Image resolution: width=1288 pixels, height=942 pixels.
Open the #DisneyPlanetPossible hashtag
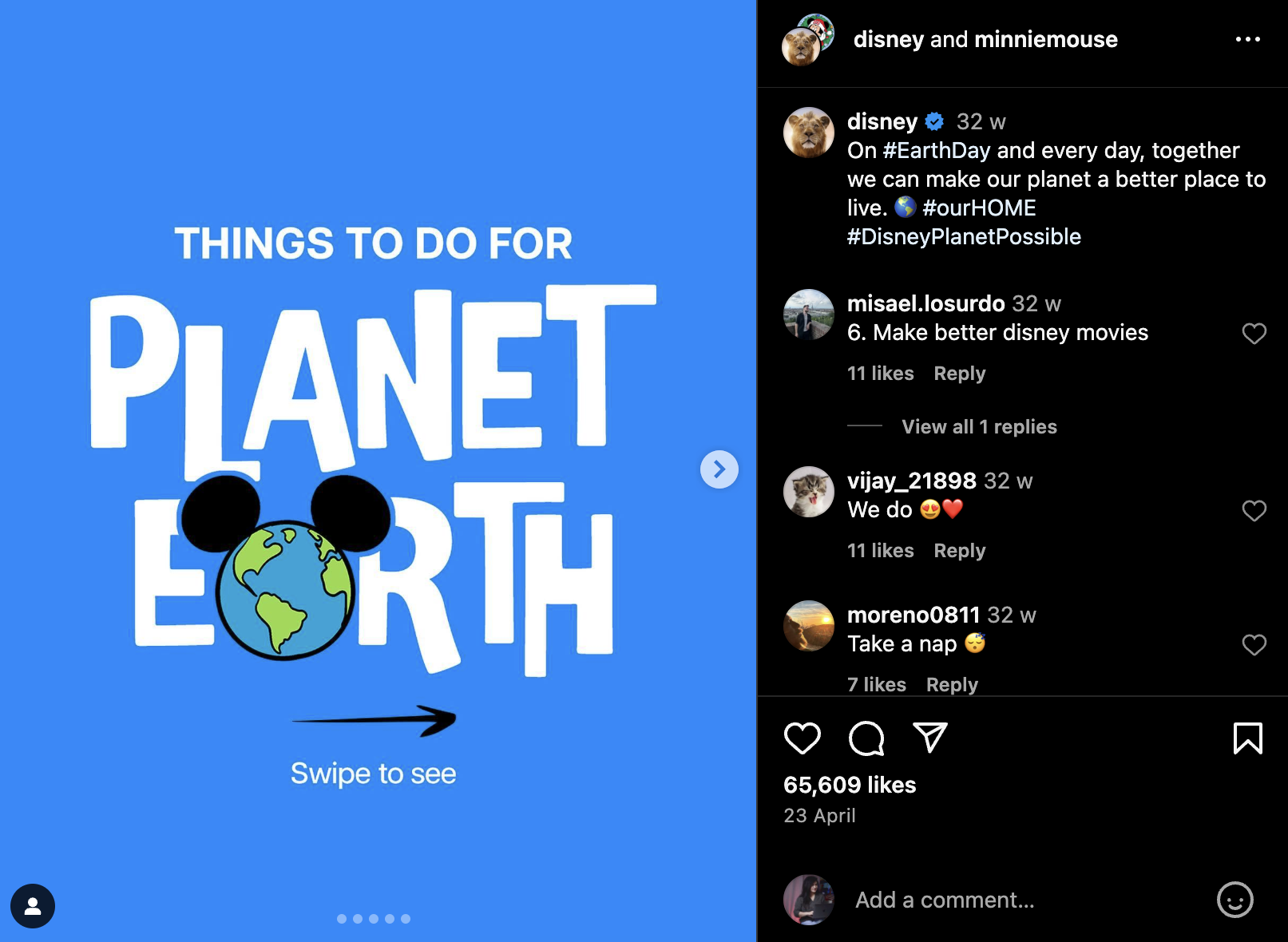[964, 237]
